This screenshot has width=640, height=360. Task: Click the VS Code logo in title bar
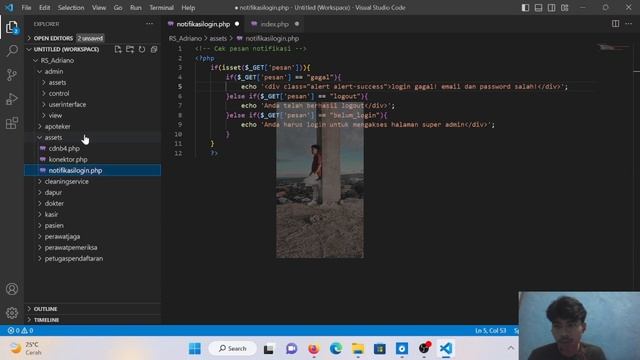tap(9, 7)
